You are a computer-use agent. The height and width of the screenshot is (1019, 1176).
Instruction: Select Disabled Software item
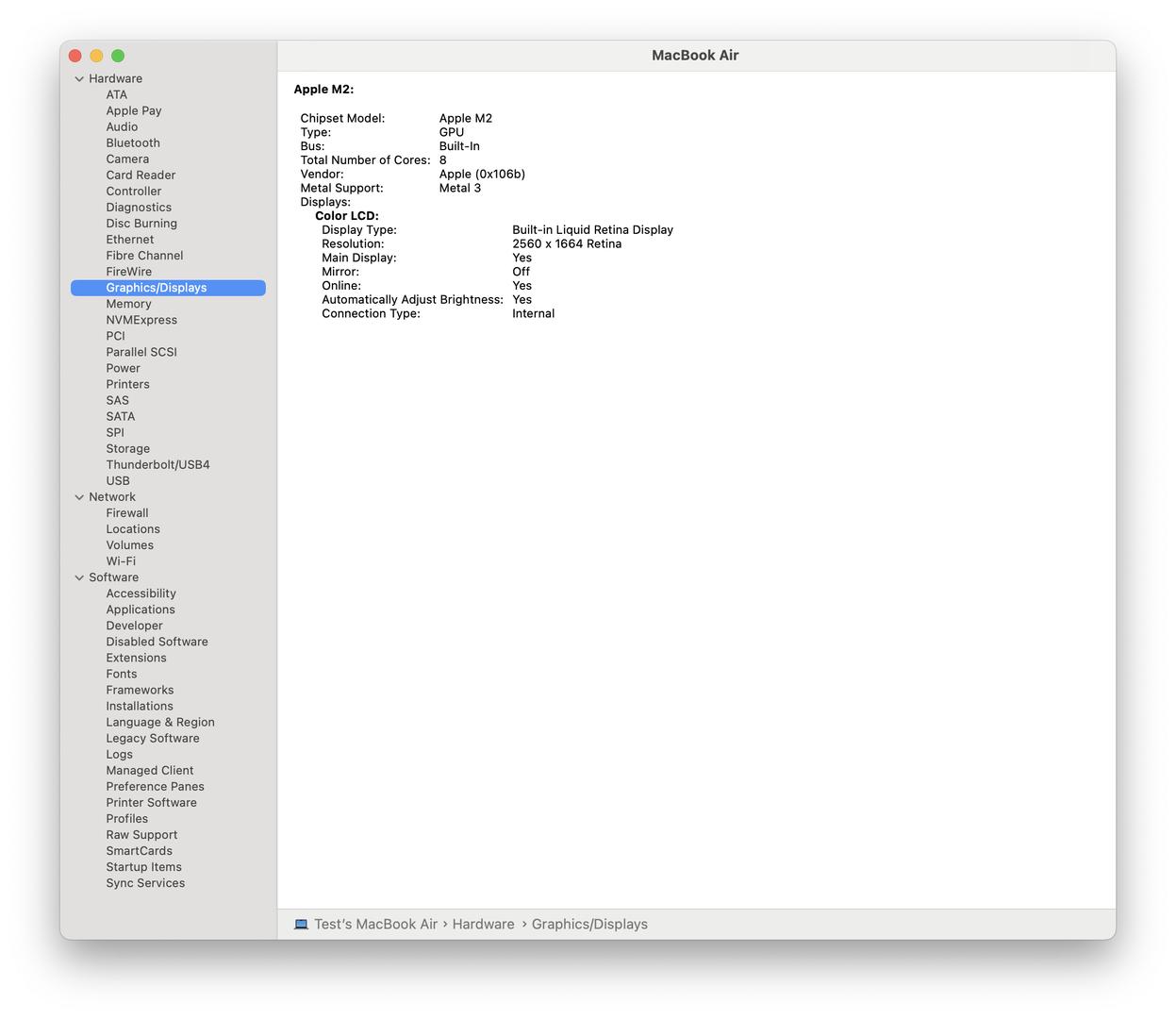click(157, 642)
